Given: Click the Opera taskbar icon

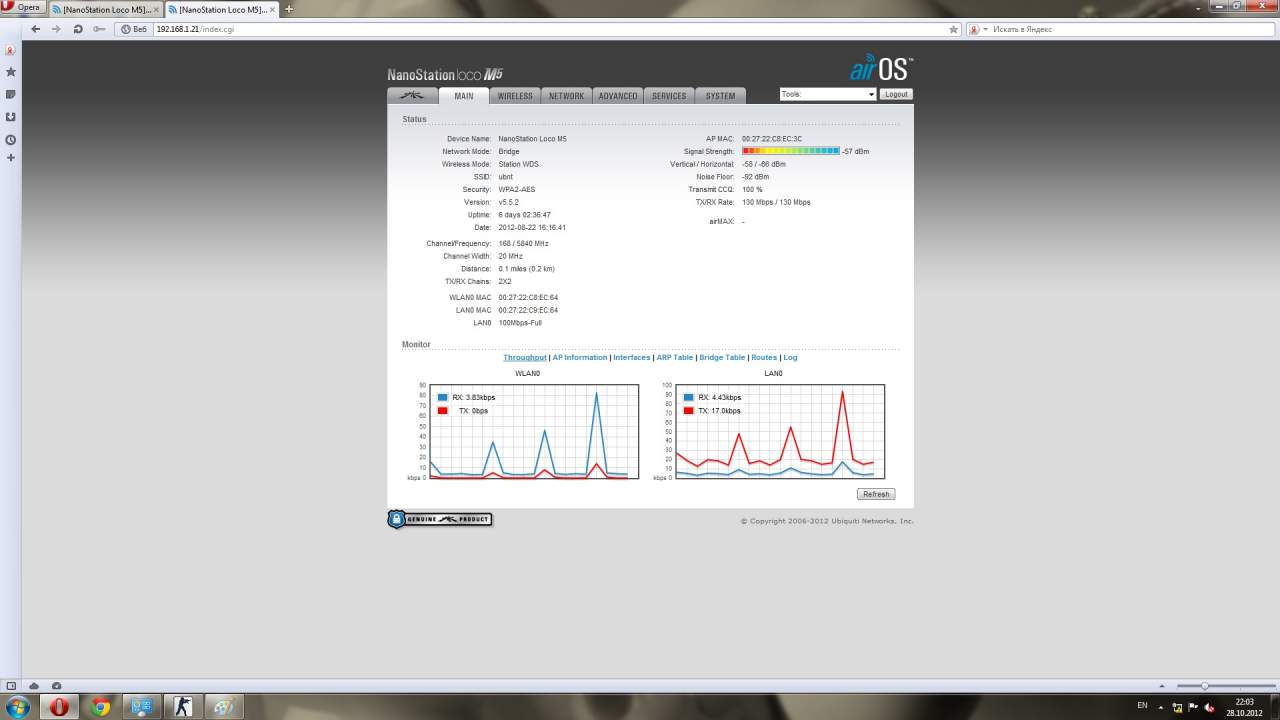Looking at the screenshot, I should (x=61, y=706).
